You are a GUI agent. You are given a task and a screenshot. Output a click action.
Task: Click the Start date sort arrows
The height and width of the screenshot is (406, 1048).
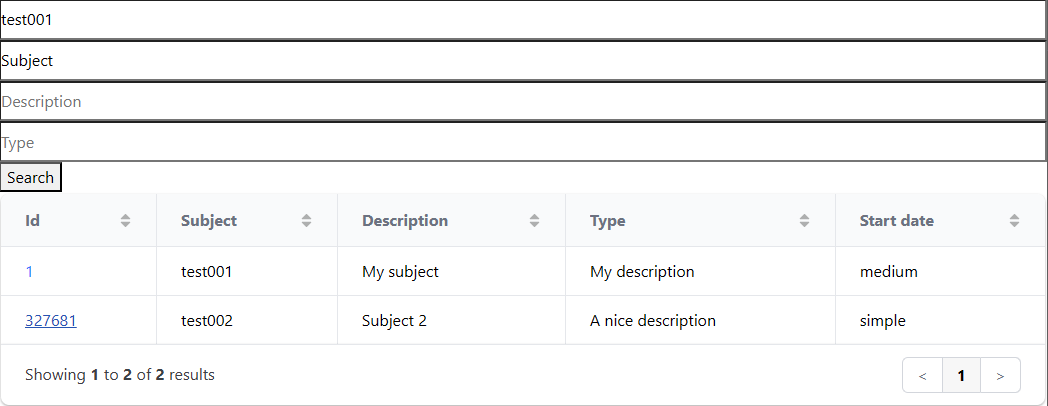pyautogui.click(x=1014, y=221)
